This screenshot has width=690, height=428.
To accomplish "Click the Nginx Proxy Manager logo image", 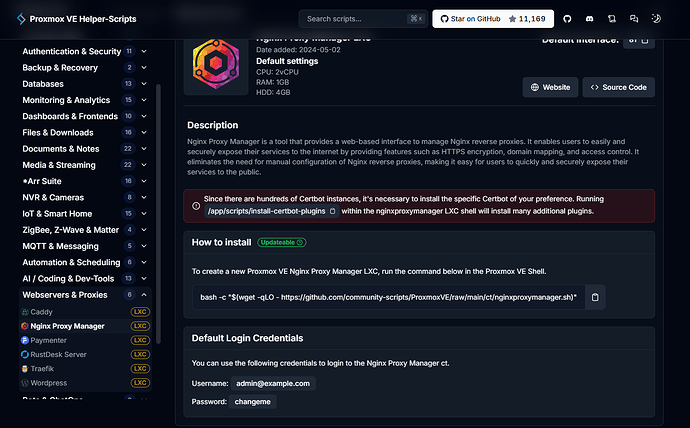I will 216,64.
